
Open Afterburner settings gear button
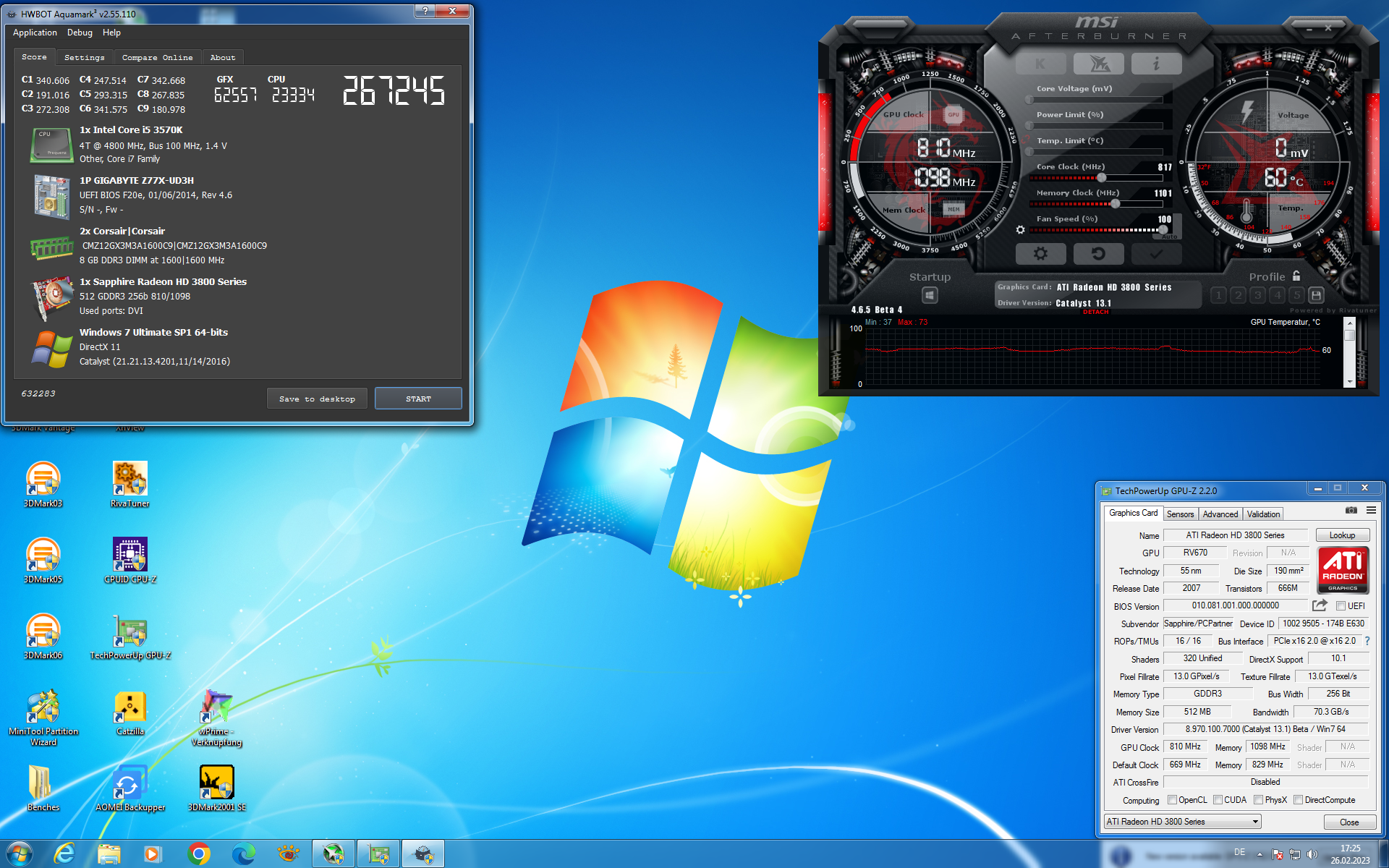(1040, 254)
